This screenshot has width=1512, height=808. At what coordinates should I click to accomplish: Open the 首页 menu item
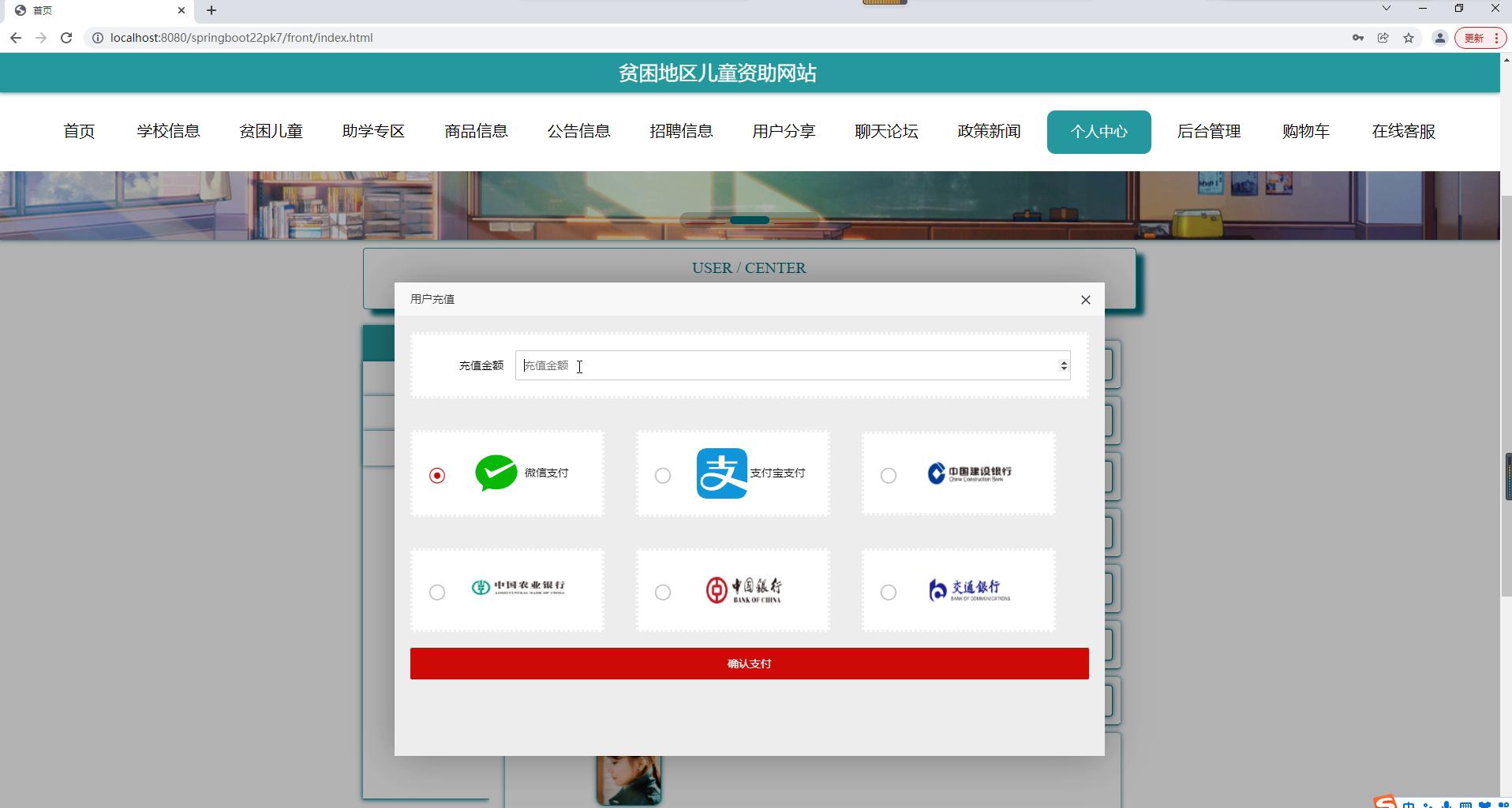pos(79,132)
